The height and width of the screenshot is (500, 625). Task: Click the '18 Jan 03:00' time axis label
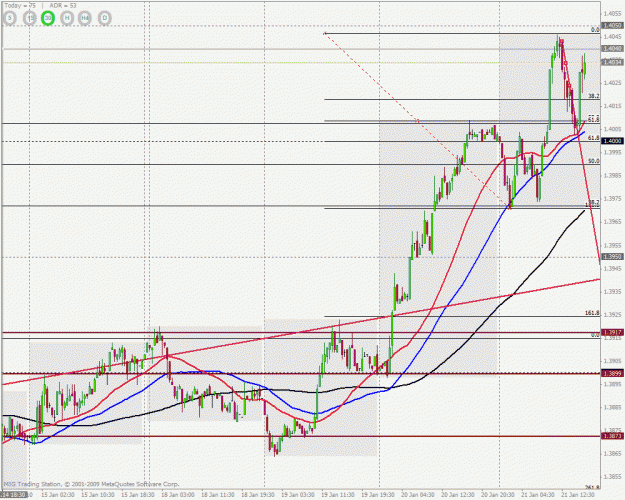(178, 495)
